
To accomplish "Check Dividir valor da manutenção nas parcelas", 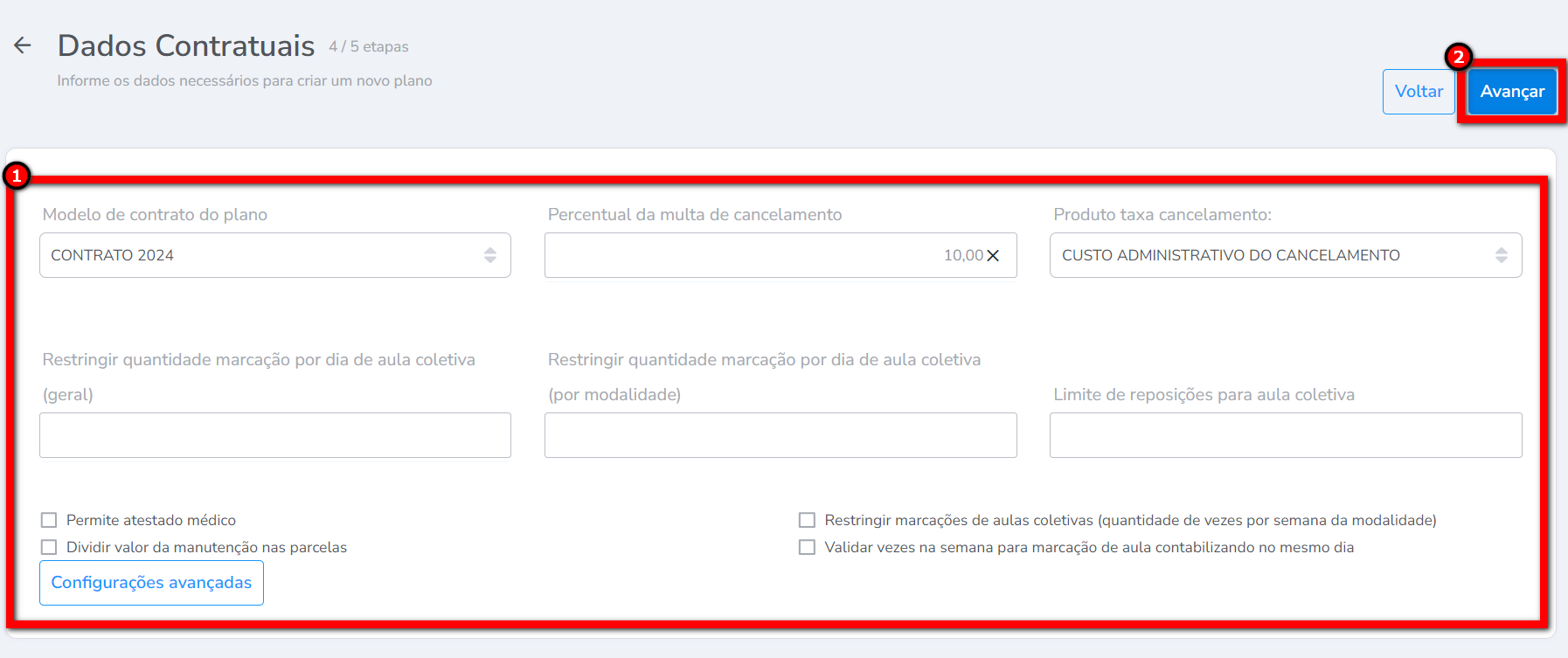I will [49, 548].
